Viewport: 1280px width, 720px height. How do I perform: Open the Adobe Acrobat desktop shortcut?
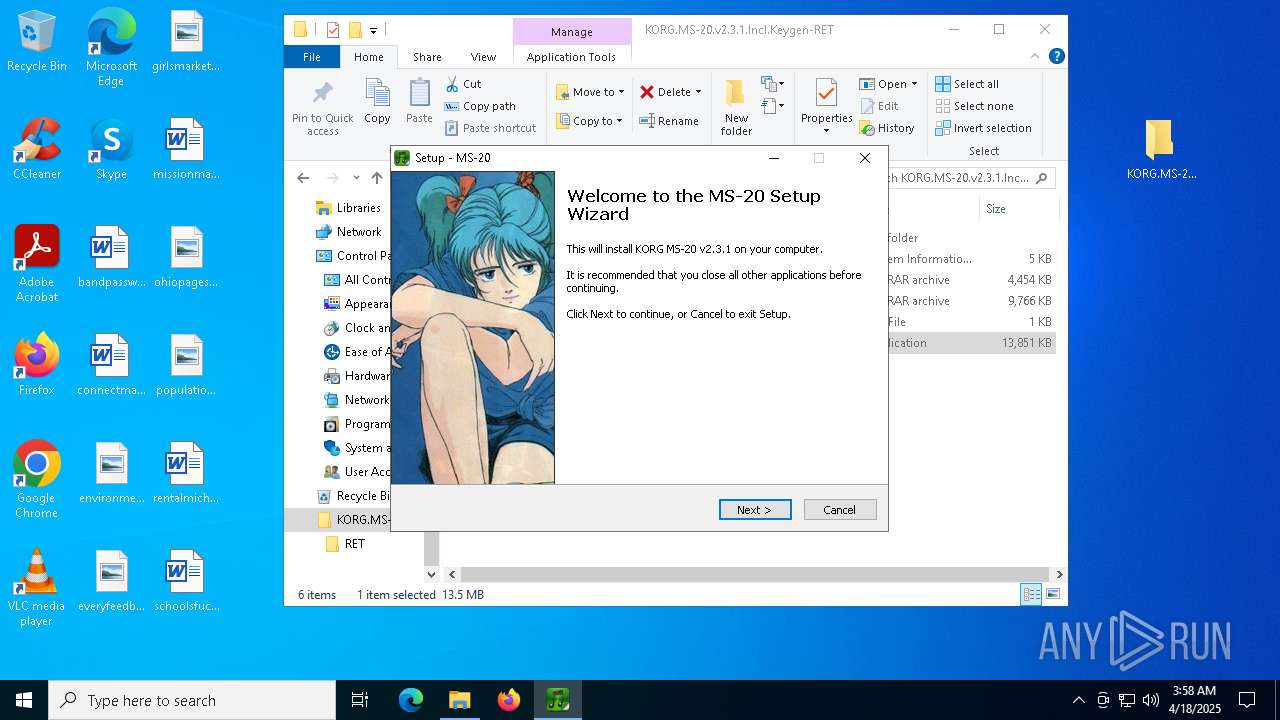pos(37,264)
